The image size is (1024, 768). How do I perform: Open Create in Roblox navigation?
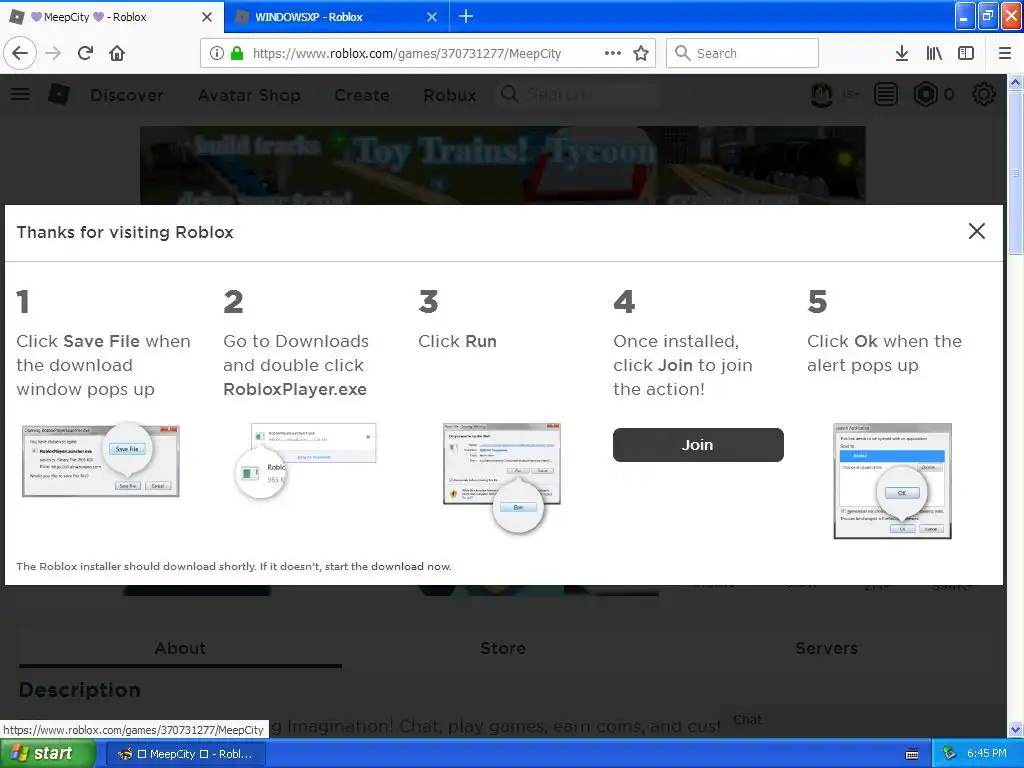[x=362, y=95]
